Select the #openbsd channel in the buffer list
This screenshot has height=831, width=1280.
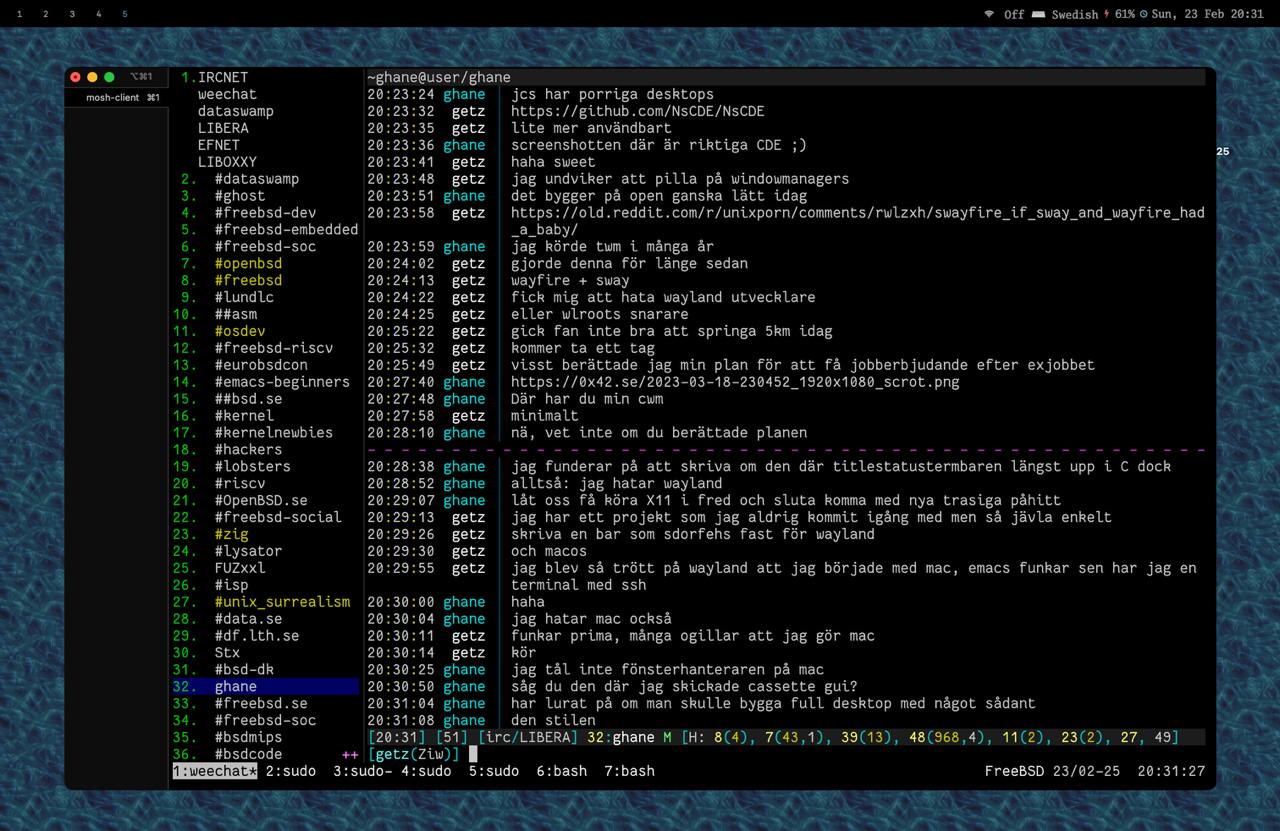click(247, 263)
